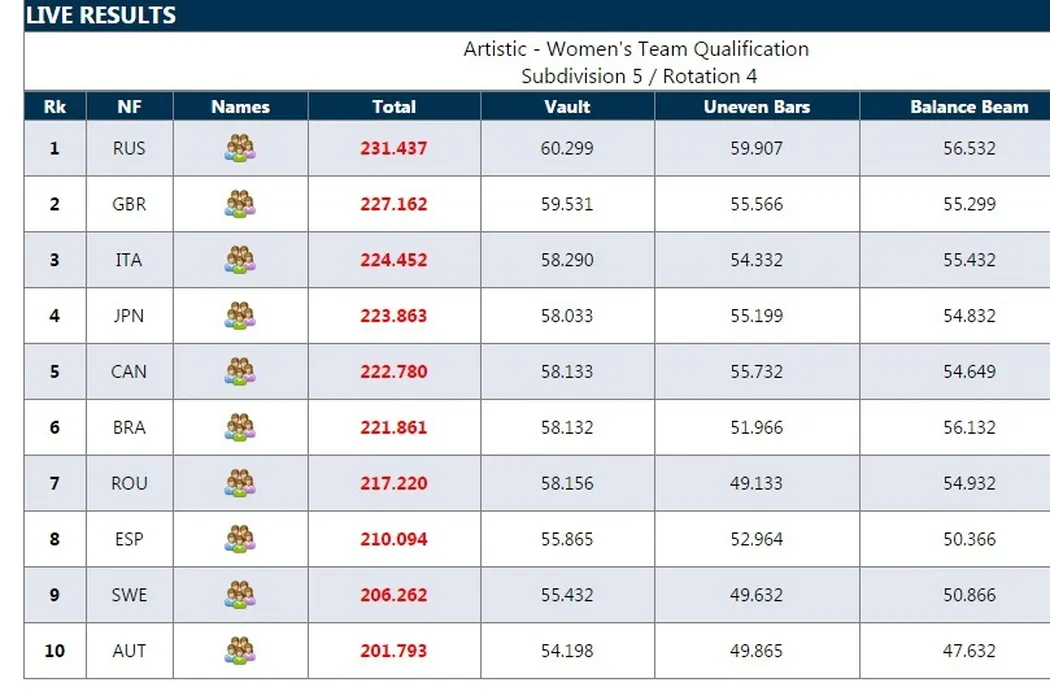This screenshot has height=700, width=1050.
Task: Open the BRA team names icon
Action: (x=240, y=427)
